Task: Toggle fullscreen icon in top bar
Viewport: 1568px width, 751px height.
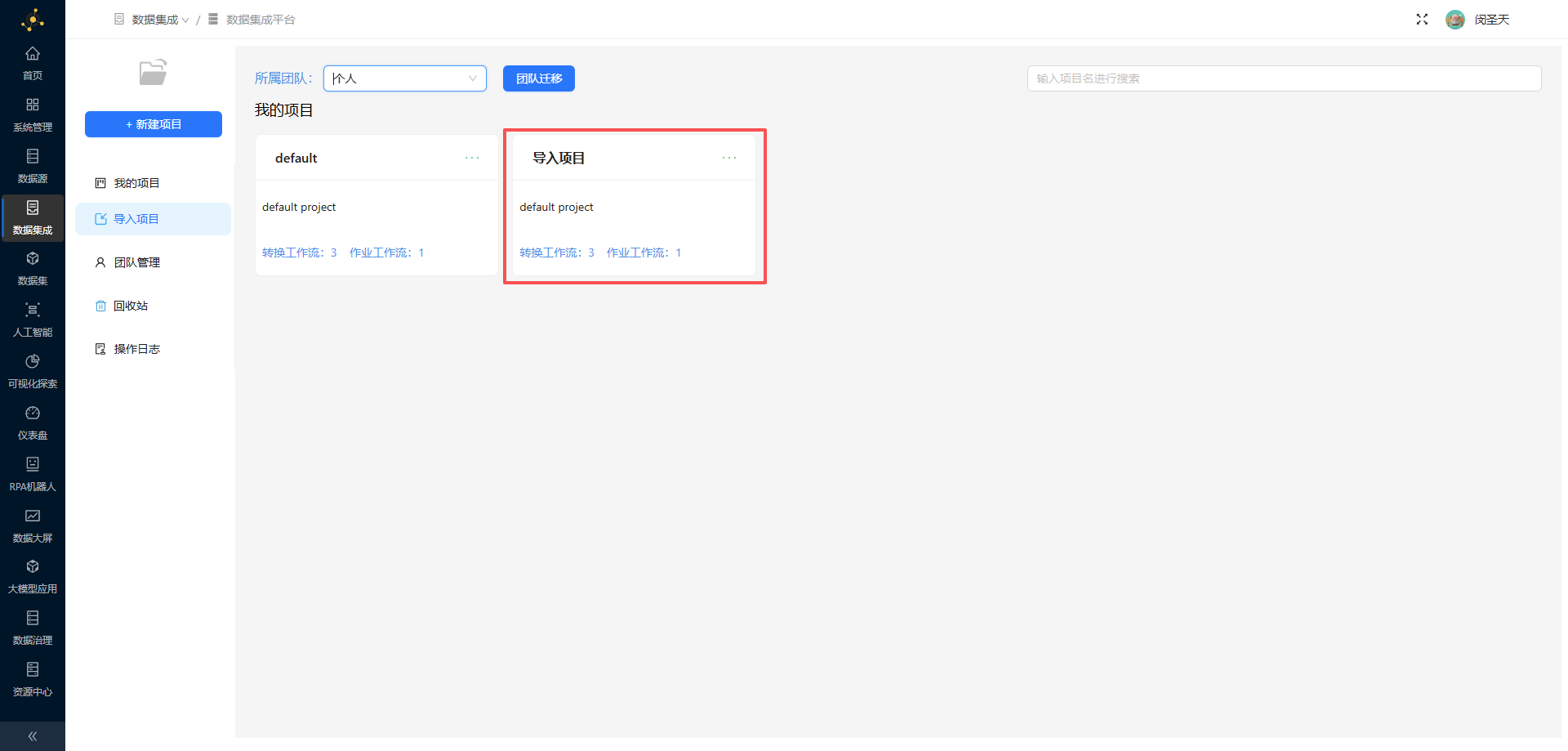Action: [1422, 20]
